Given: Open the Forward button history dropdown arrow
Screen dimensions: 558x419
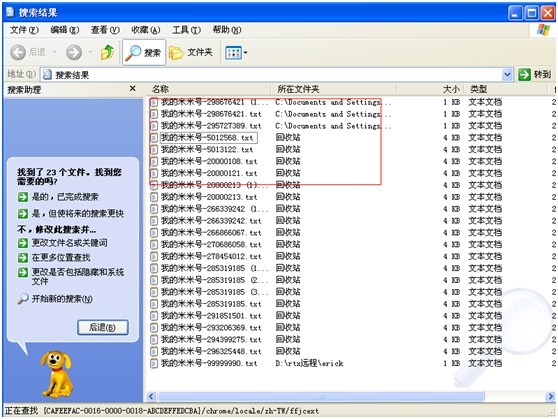Looking at the screenshot, I should [90, 52].
